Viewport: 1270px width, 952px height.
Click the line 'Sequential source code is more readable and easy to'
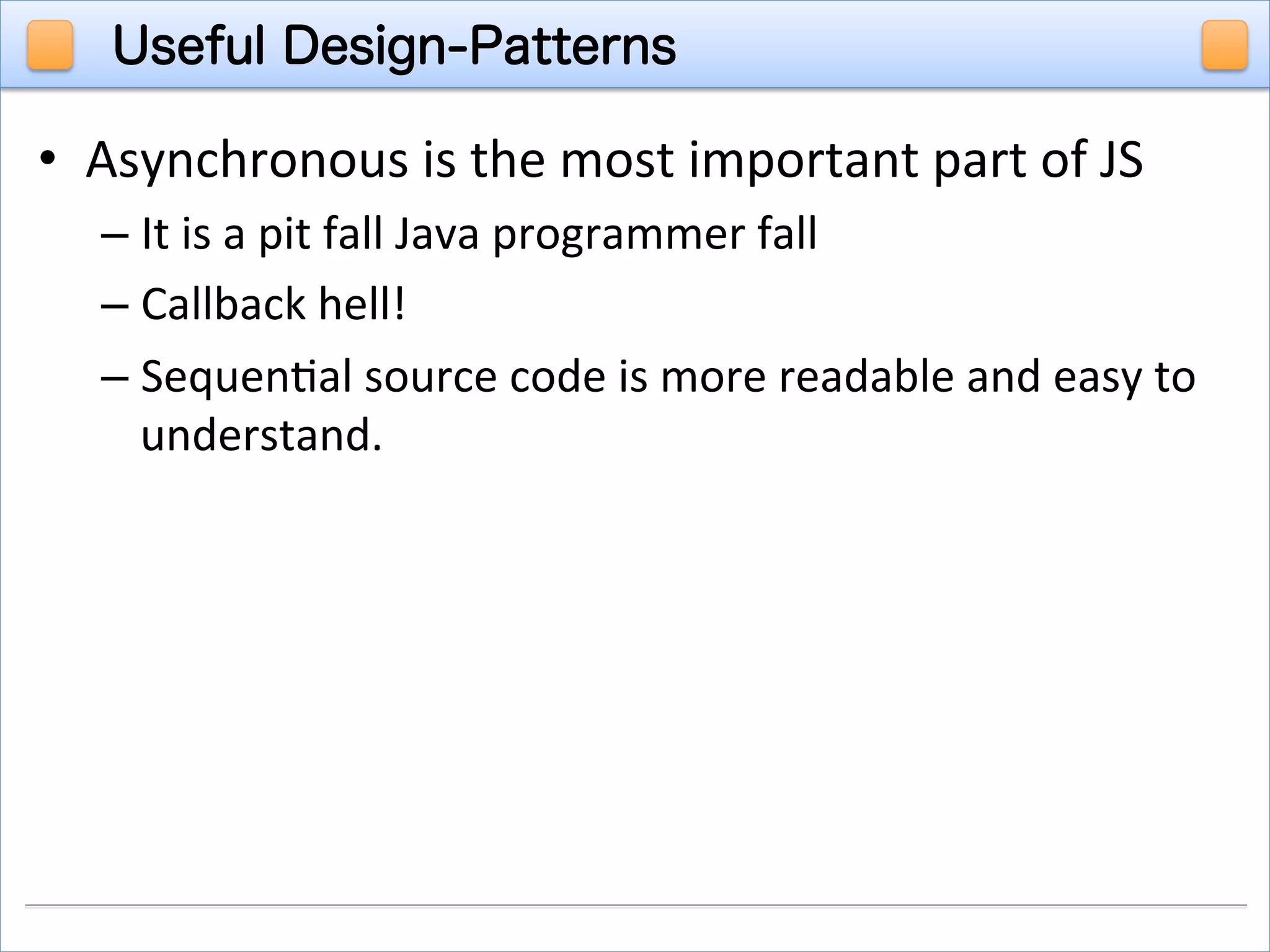668,377
